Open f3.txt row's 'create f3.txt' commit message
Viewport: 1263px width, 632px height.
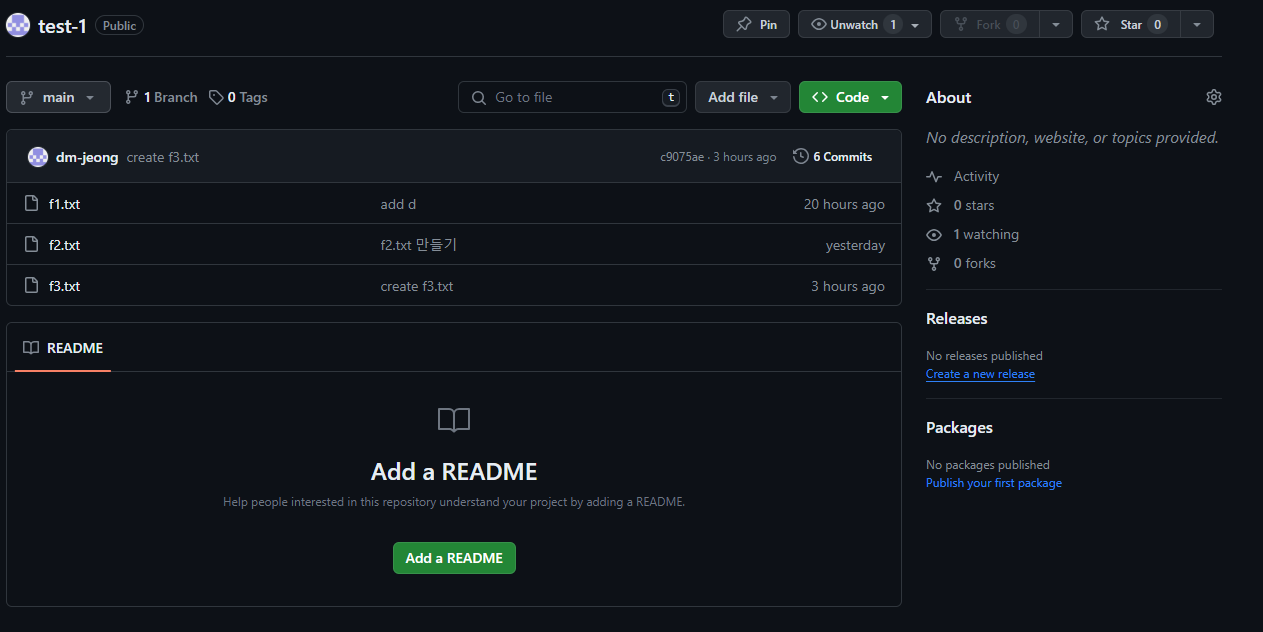[417, 286]
